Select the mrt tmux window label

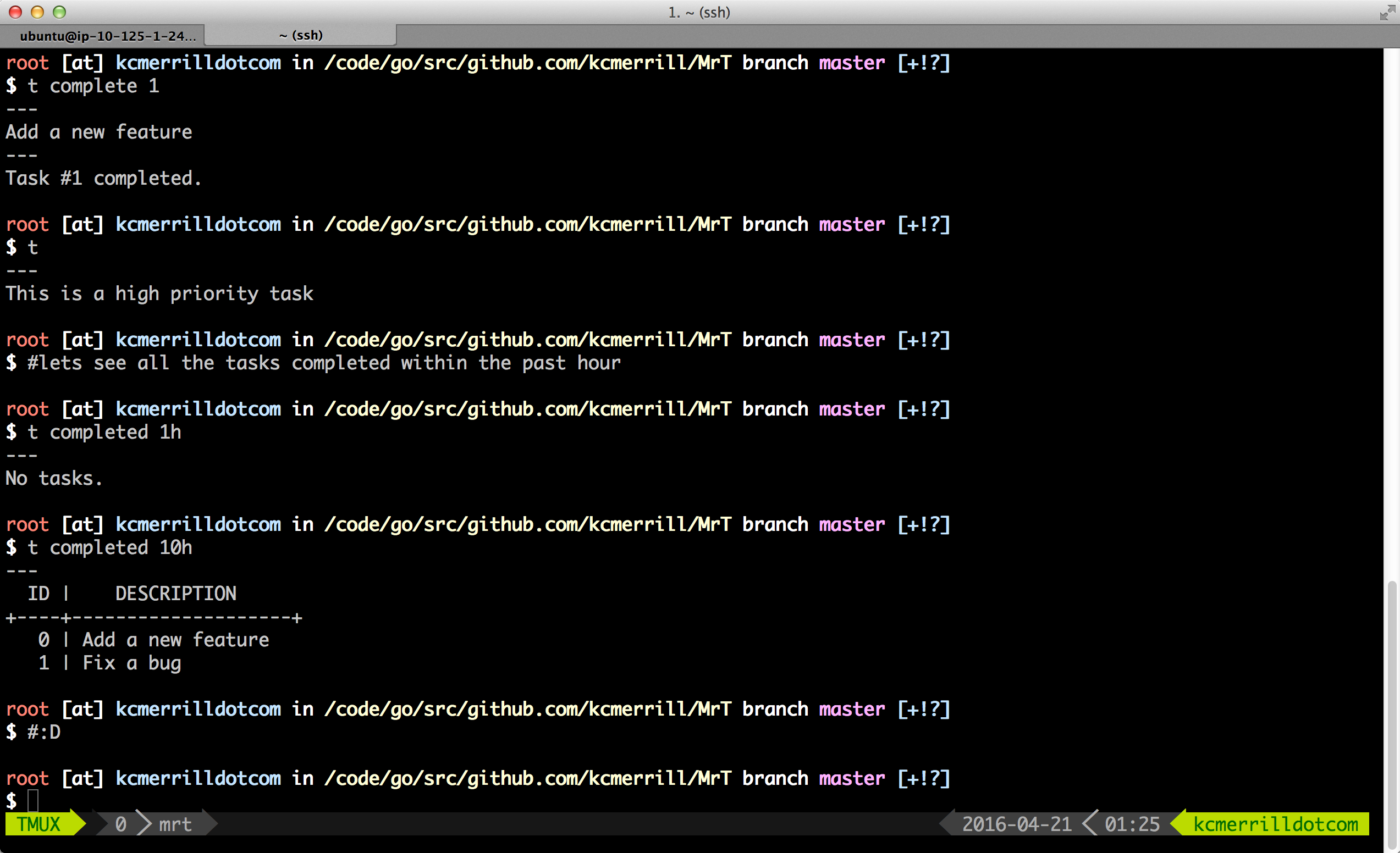pos(175,823)
